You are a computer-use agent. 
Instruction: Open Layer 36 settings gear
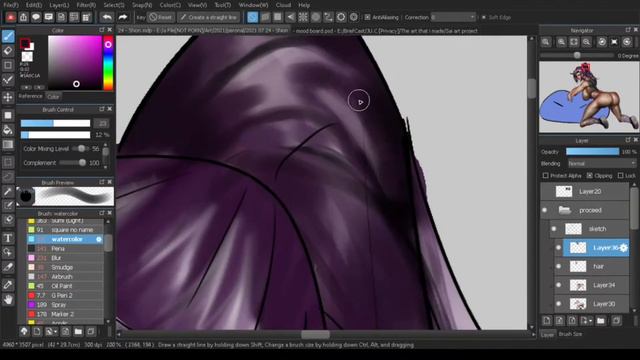click(x=623, y=248)
